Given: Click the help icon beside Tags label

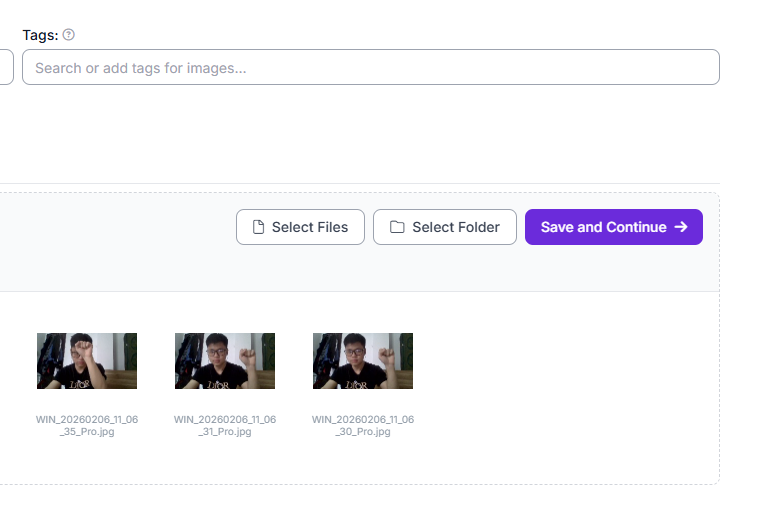Looking at the screenshot, I should [69, 35].
